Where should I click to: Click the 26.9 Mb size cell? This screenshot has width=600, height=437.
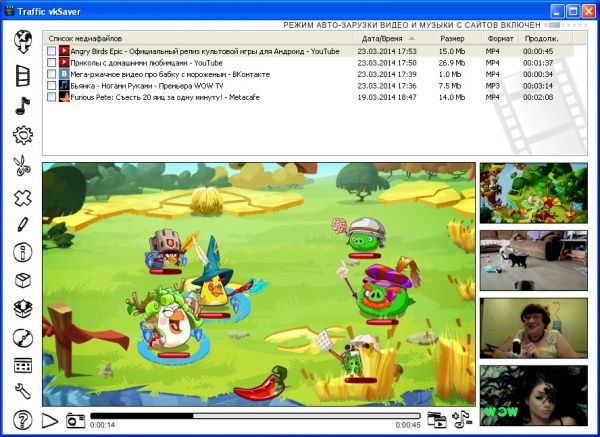click(452, 62)
